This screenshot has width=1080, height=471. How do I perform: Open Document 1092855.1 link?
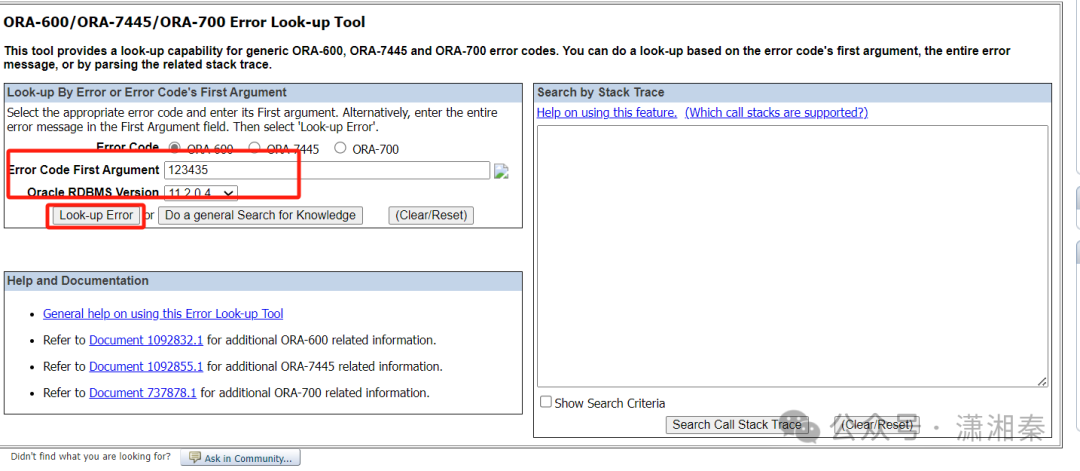click(146, 366)
